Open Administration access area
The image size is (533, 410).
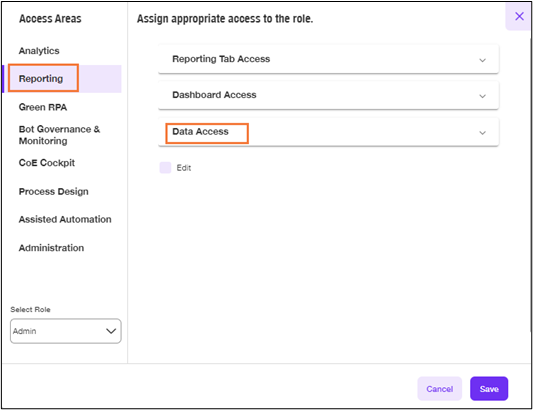point(51,248)
